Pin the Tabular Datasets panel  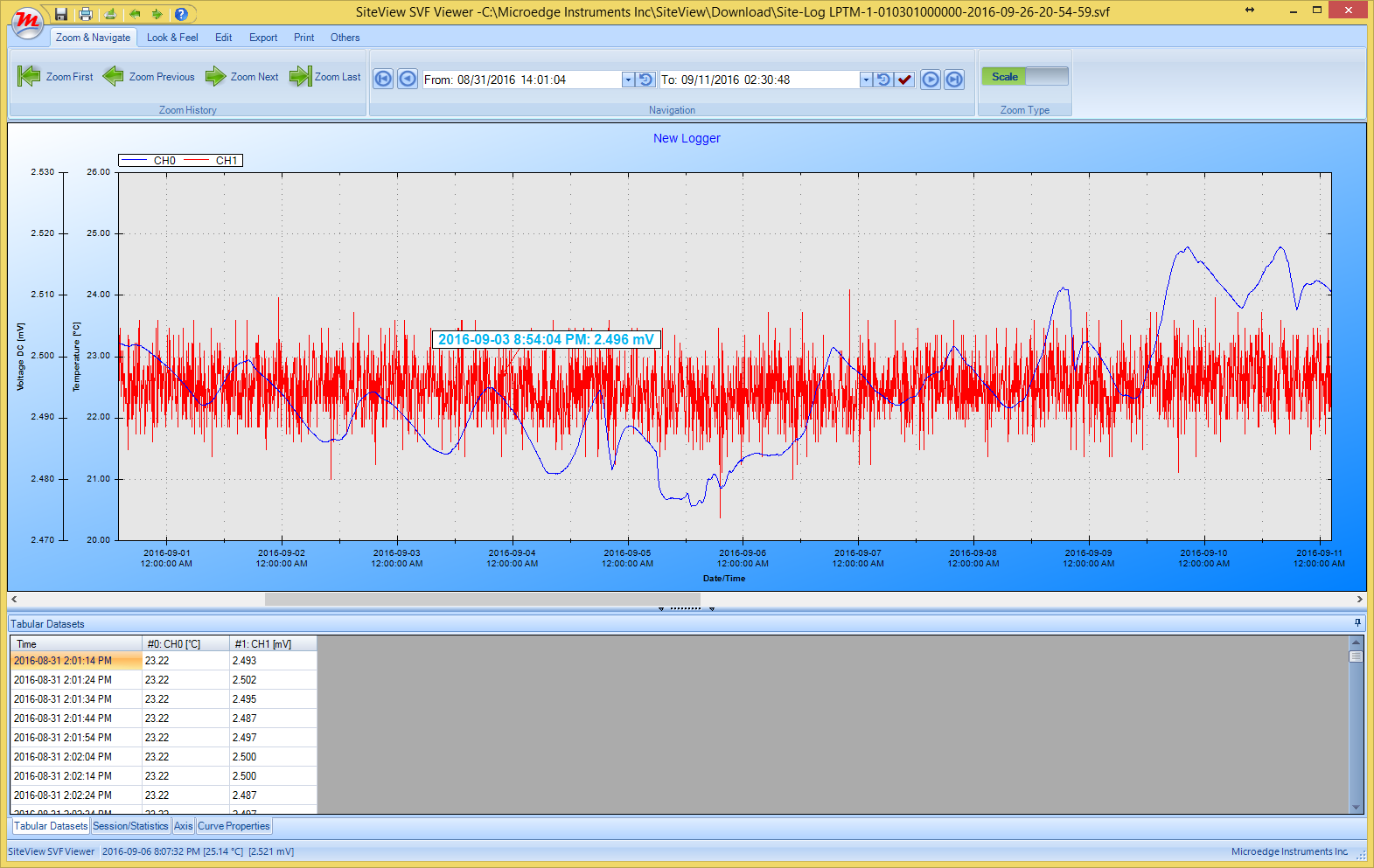pos(1357,623)
